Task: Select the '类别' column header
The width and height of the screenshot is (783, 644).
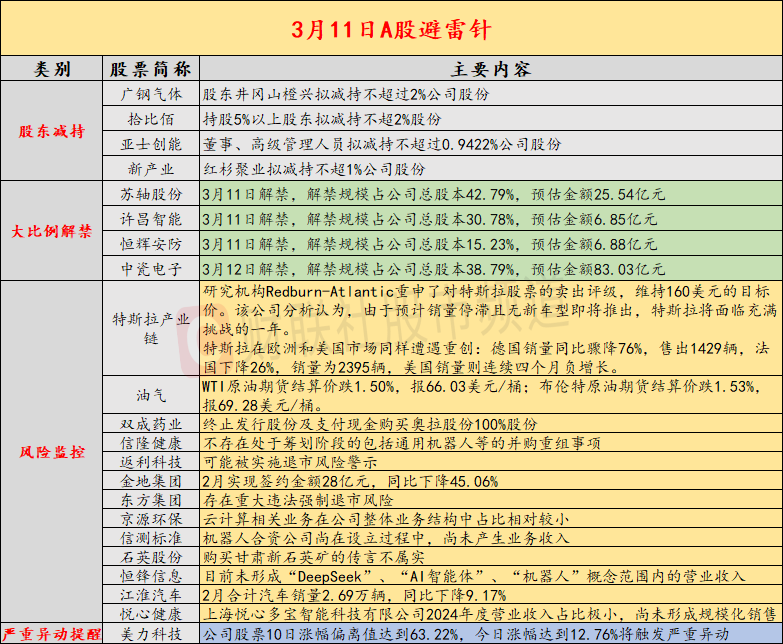Action: click(x=51, y=68)
